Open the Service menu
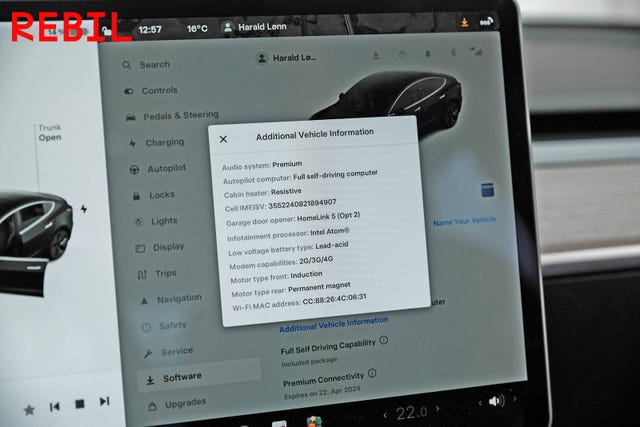 (x=168, y=351)
